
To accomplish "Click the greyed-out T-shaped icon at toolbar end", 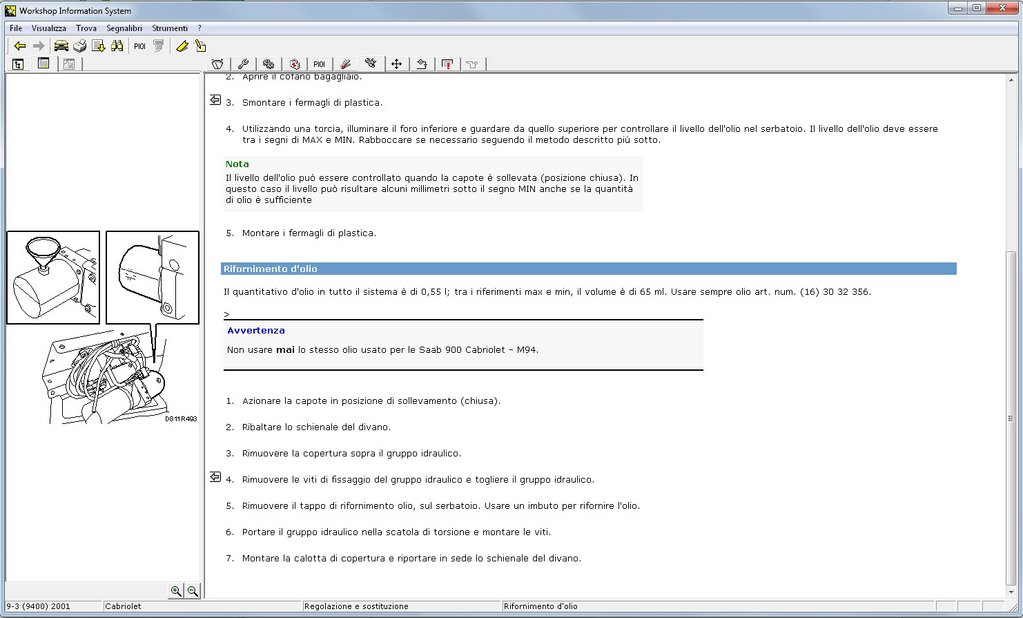I will tap(472, 64).
